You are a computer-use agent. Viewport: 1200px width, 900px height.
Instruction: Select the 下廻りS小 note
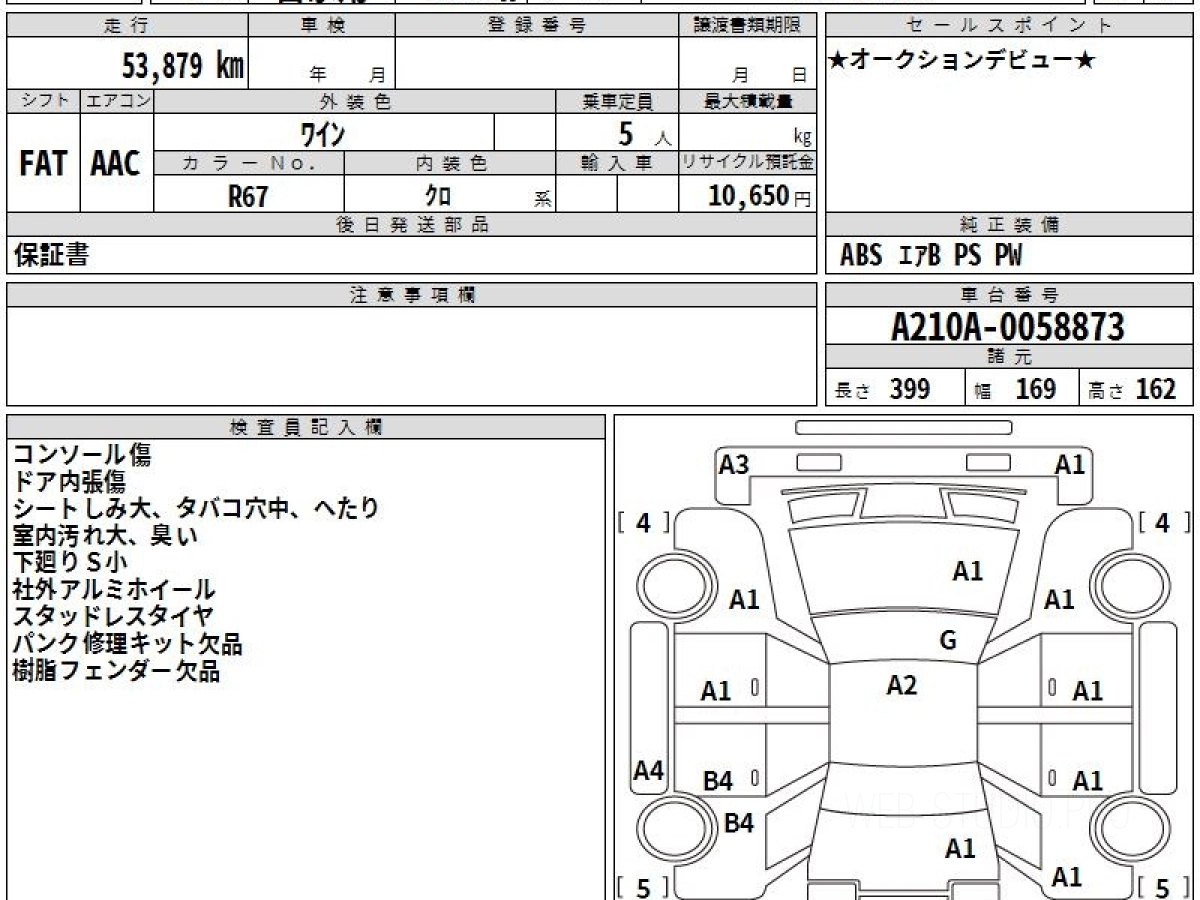point(69,562)
